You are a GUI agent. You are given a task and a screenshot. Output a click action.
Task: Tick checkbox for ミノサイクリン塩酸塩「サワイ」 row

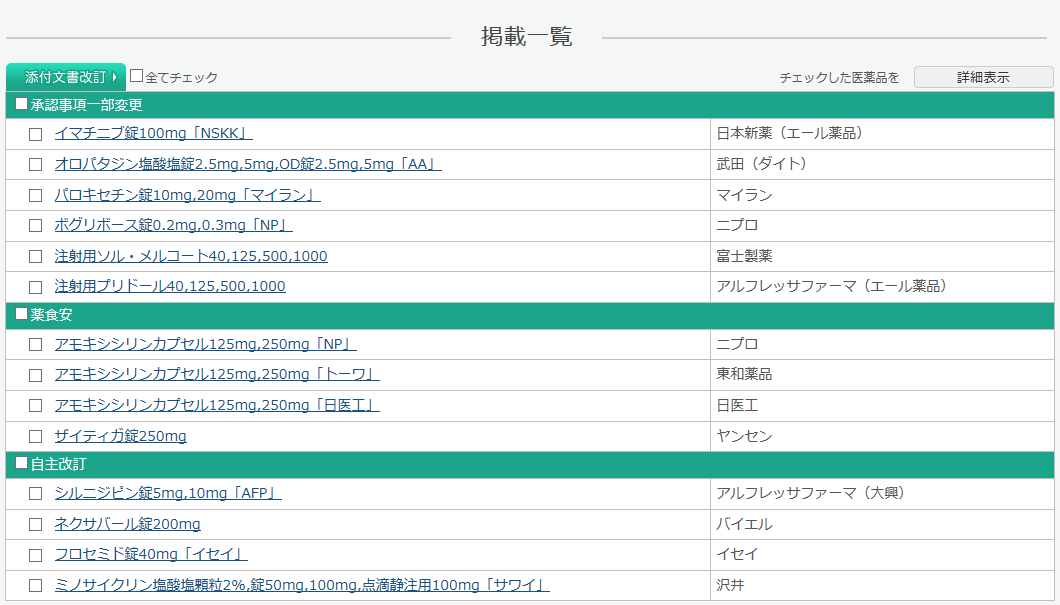coord(36,585)
